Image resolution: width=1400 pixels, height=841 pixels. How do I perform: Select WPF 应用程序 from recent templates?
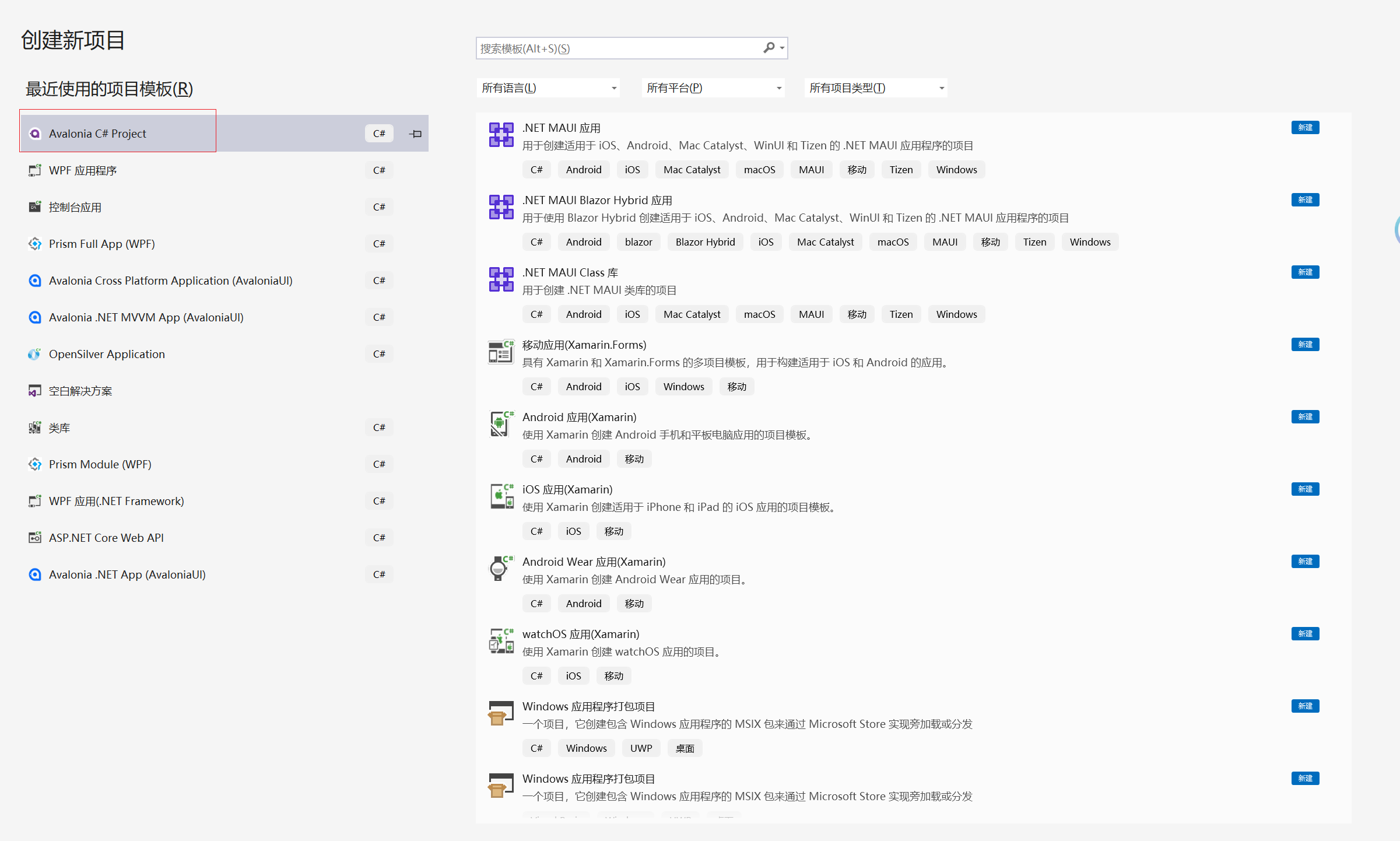click(83, 170)
